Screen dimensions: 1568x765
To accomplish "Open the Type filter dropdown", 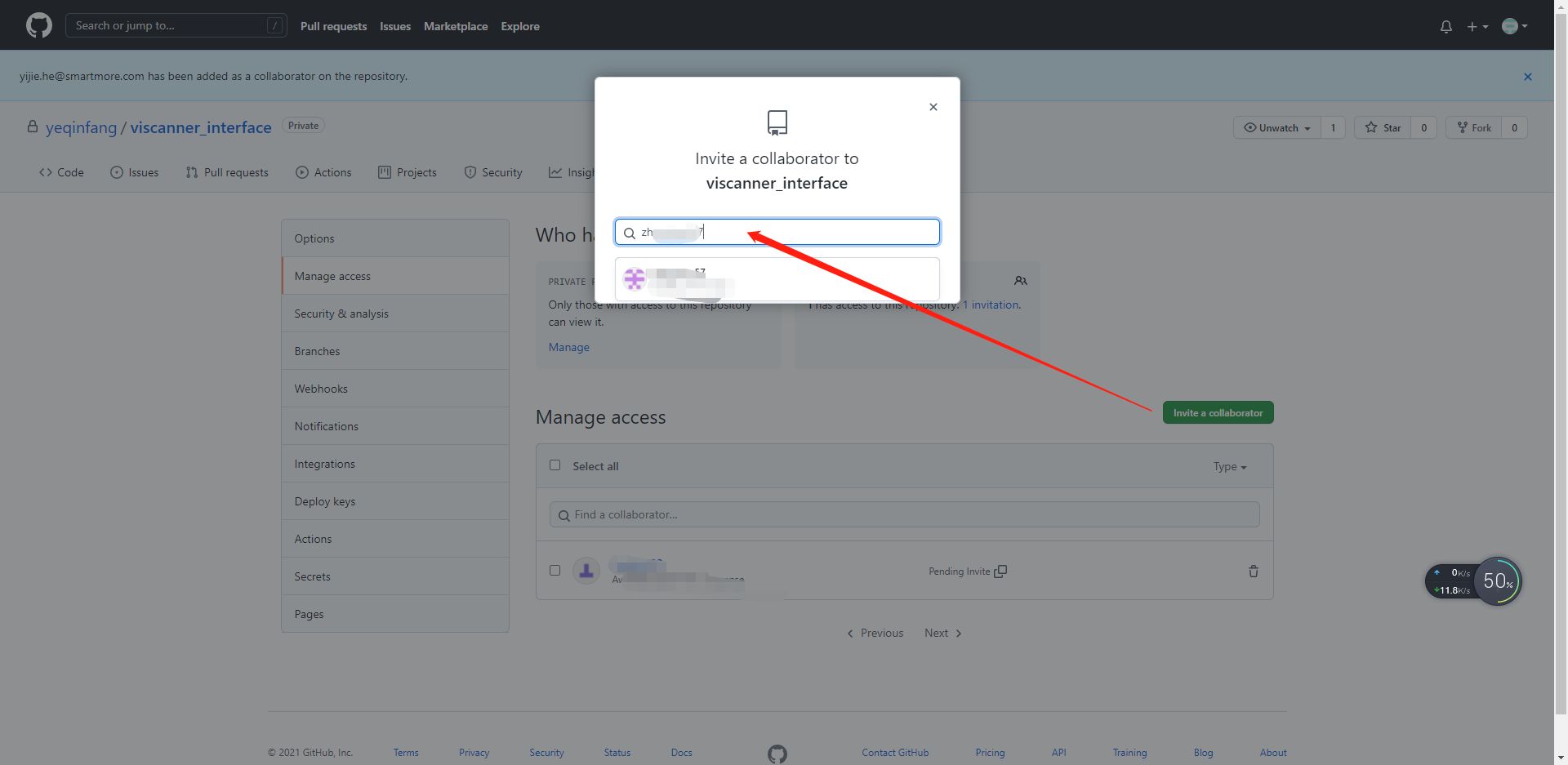I will click(x=1230, y=467).
